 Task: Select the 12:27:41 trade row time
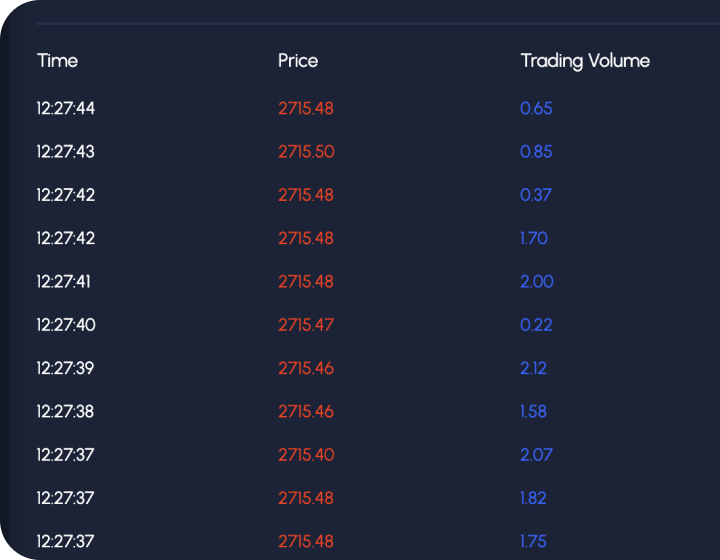point(63,281)
